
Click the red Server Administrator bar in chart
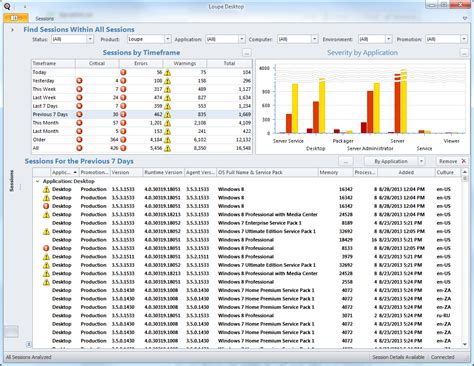pos(370,112)
